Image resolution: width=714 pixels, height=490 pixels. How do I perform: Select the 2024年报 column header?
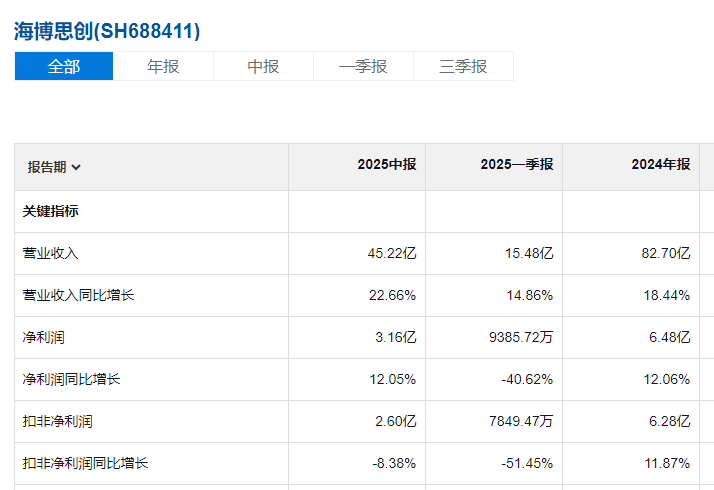pyautogui.click(x=660, y=165)
